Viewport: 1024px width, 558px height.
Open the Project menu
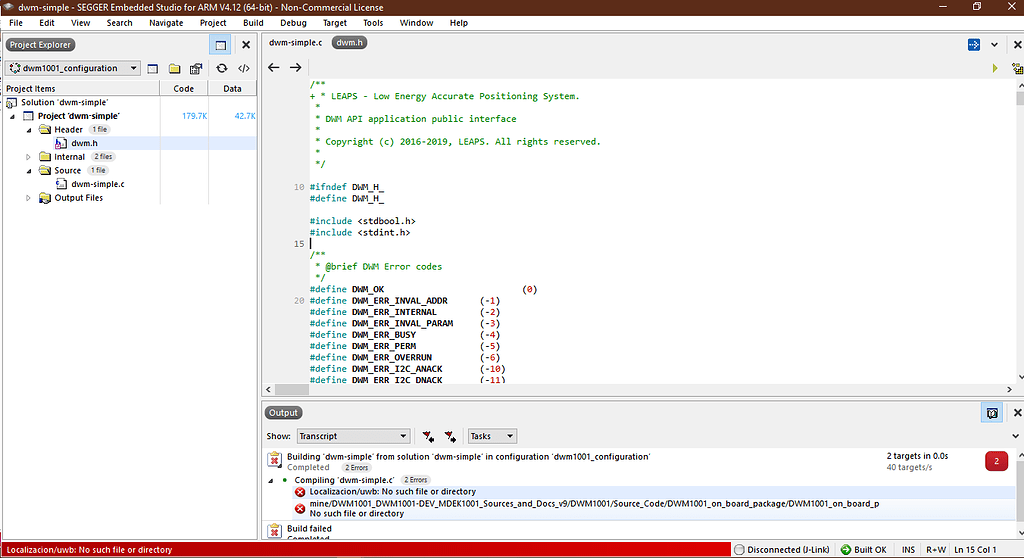213,23
